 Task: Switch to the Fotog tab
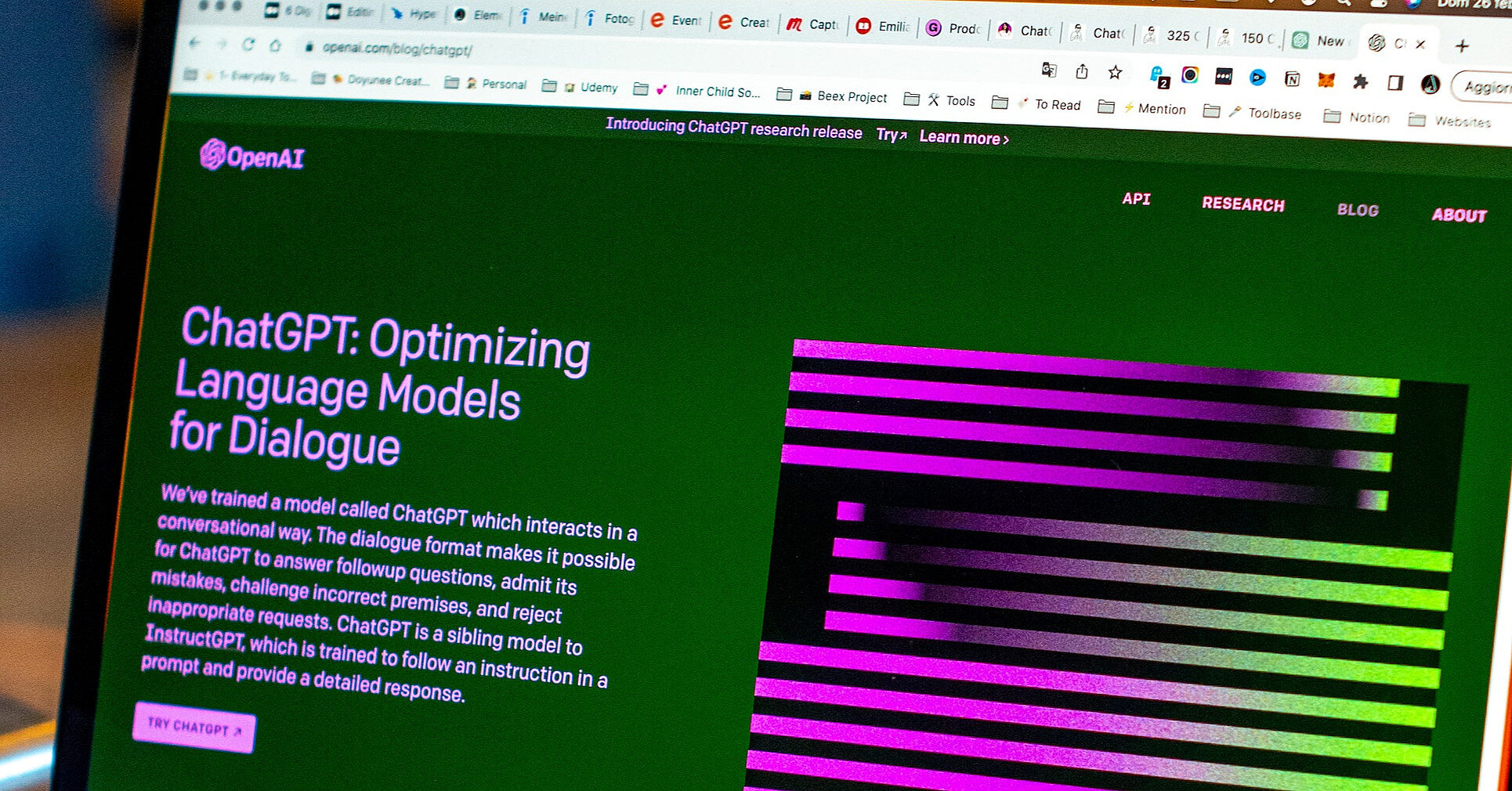(609, 18)
